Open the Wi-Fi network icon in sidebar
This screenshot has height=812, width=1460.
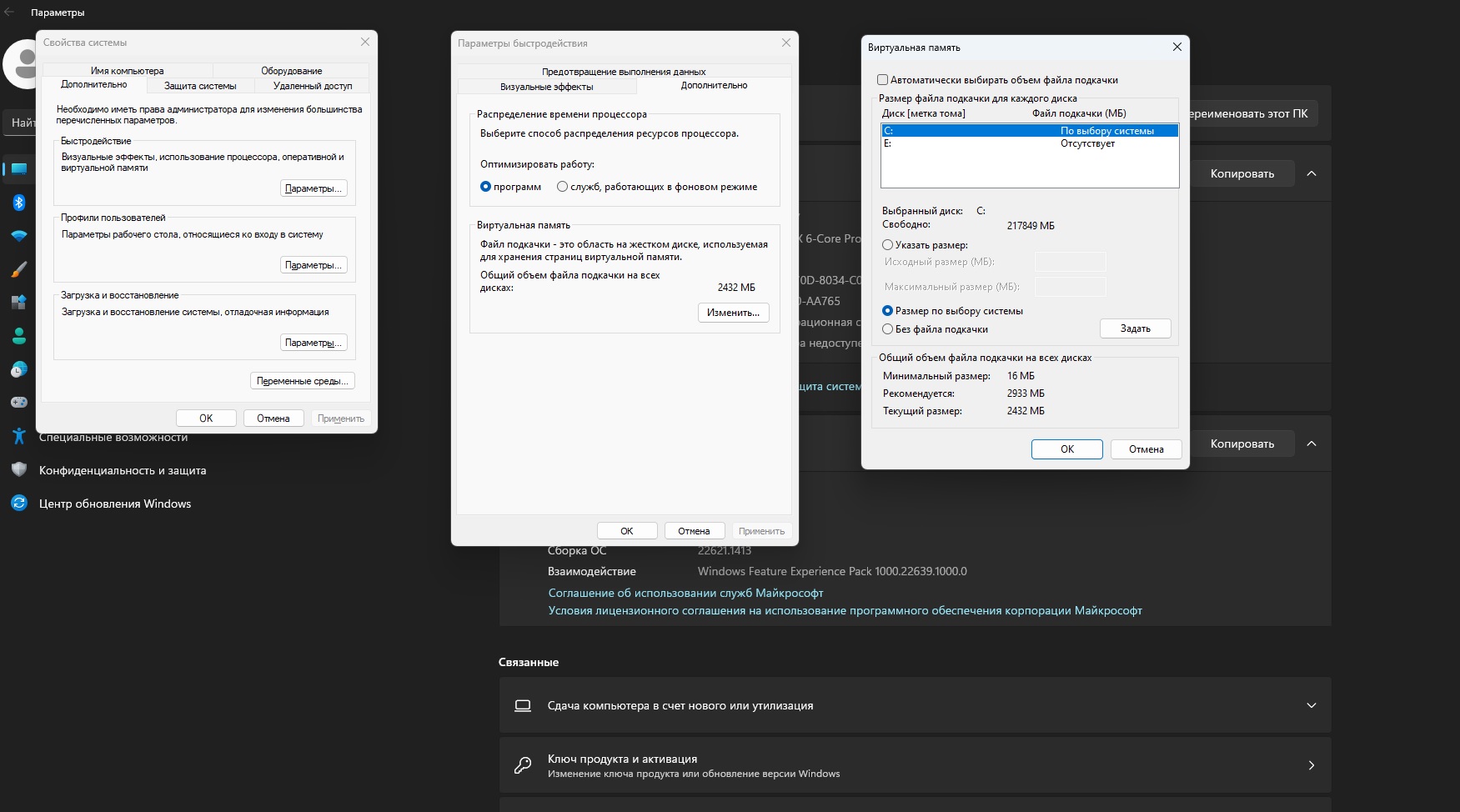(x=19, y=236)
